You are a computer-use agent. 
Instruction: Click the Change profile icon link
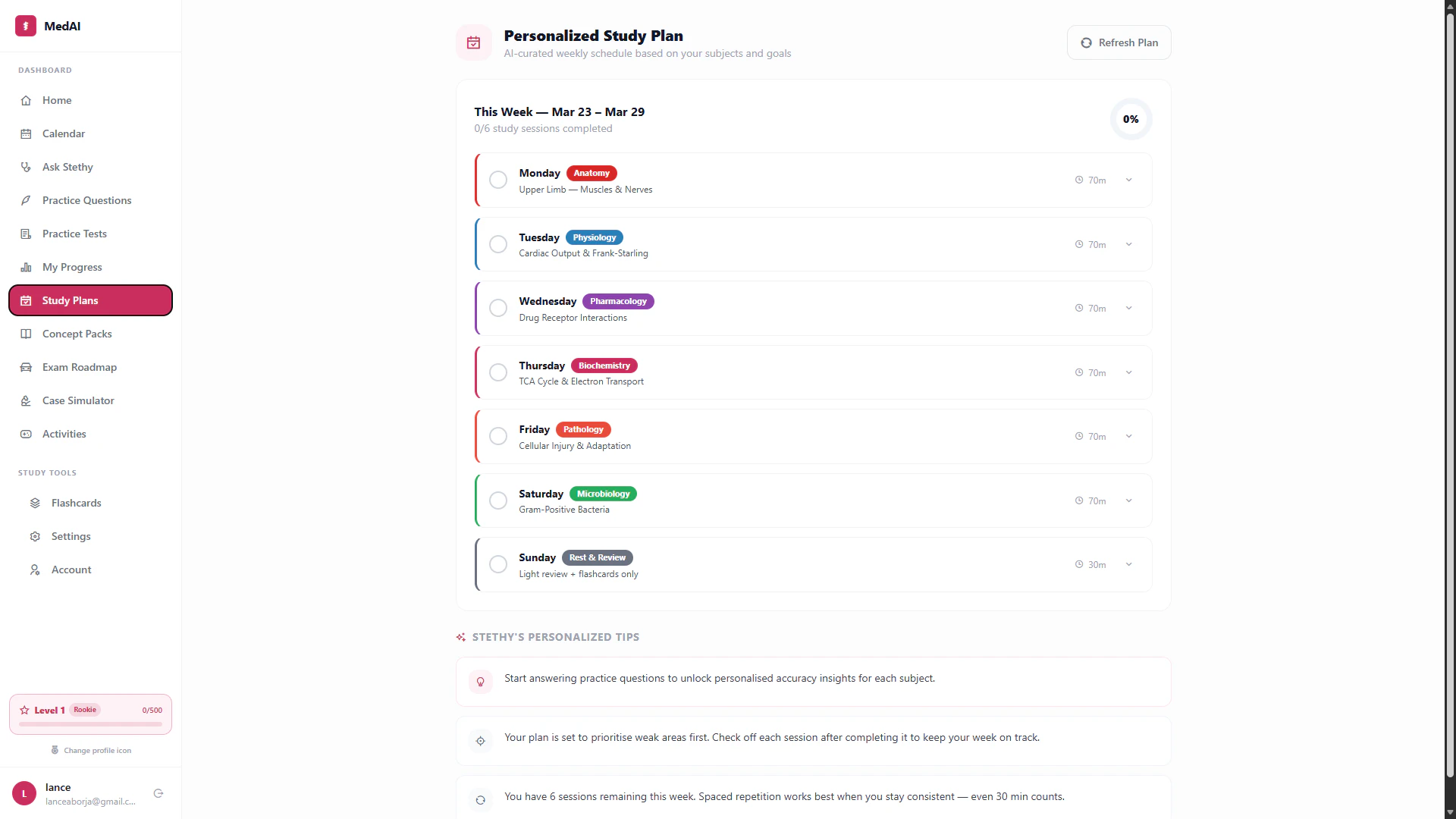97,750
